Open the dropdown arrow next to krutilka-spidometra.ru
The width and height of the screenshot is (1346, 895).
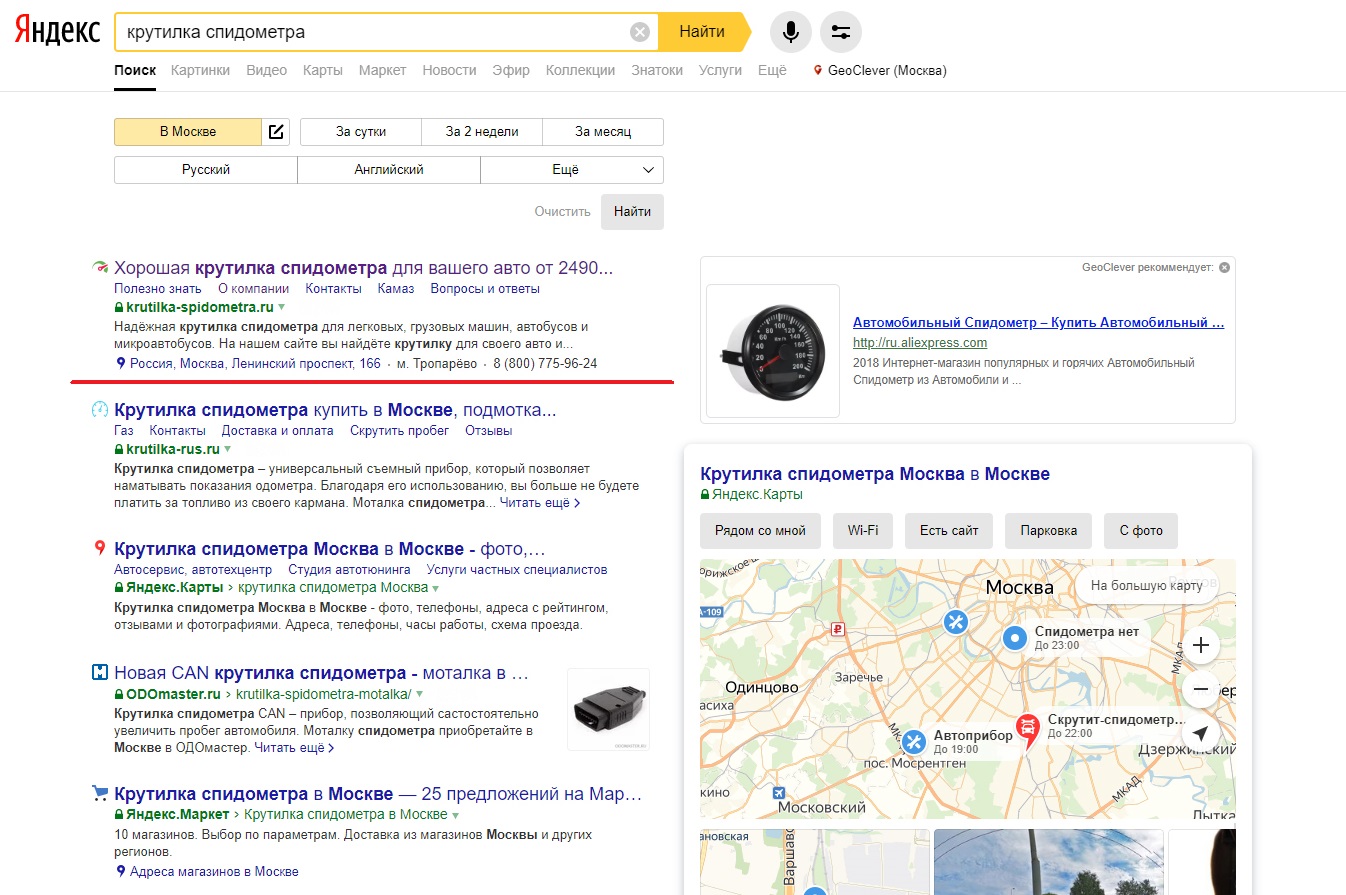[282, 307]
